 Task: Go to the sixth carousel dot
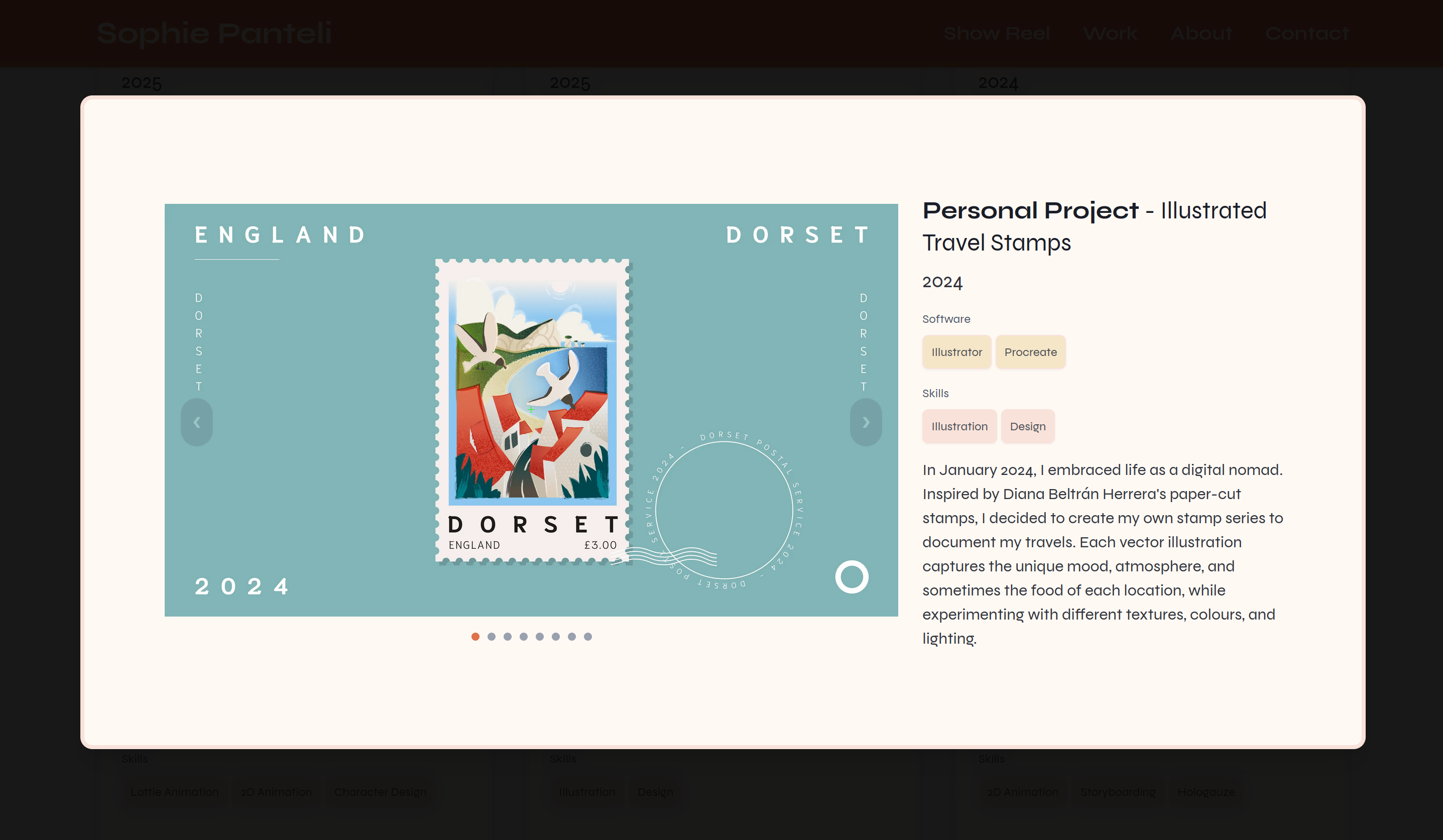[x=555, y=636]
